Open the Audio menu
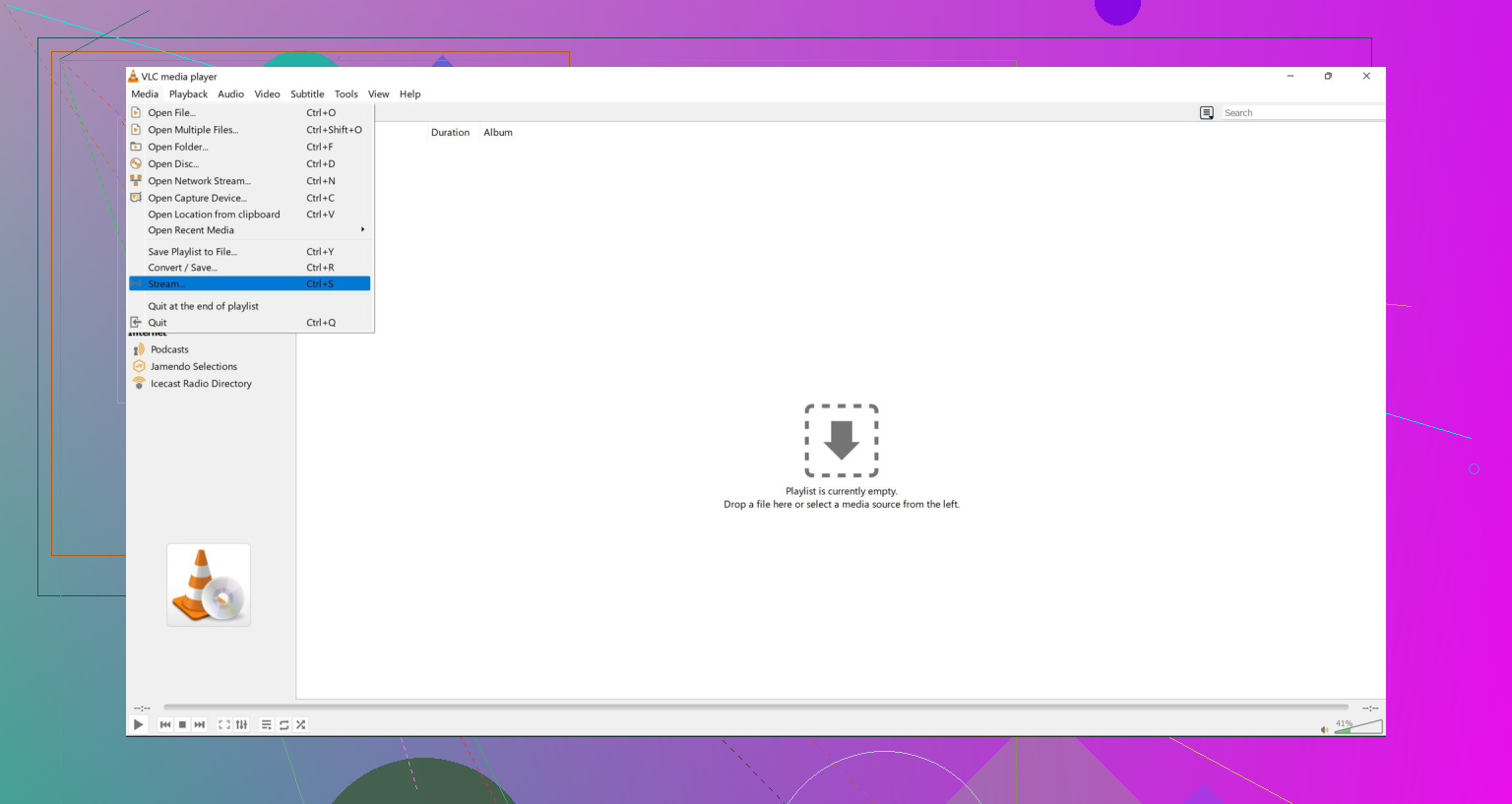 coord(230,94)
